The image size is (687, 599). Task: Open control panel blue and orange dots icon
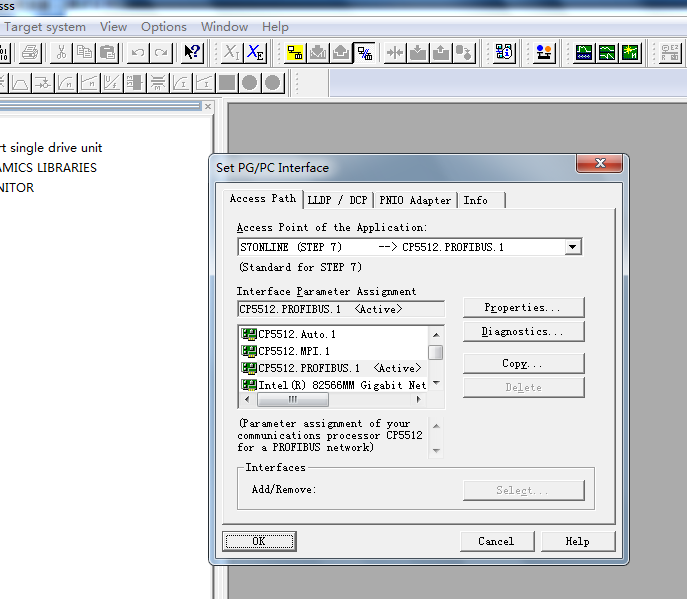coord(544,53)
